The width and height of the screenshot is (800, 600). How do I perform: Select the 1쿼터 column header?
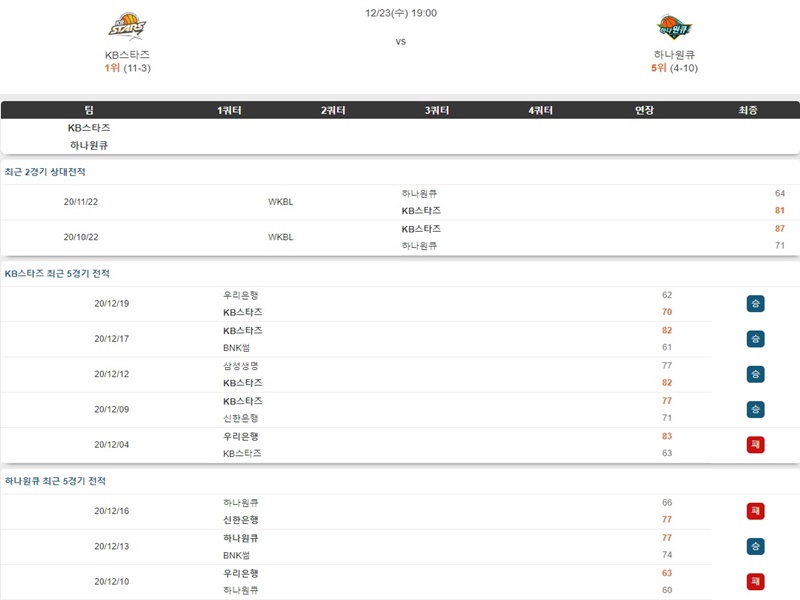tap(229, 110)
